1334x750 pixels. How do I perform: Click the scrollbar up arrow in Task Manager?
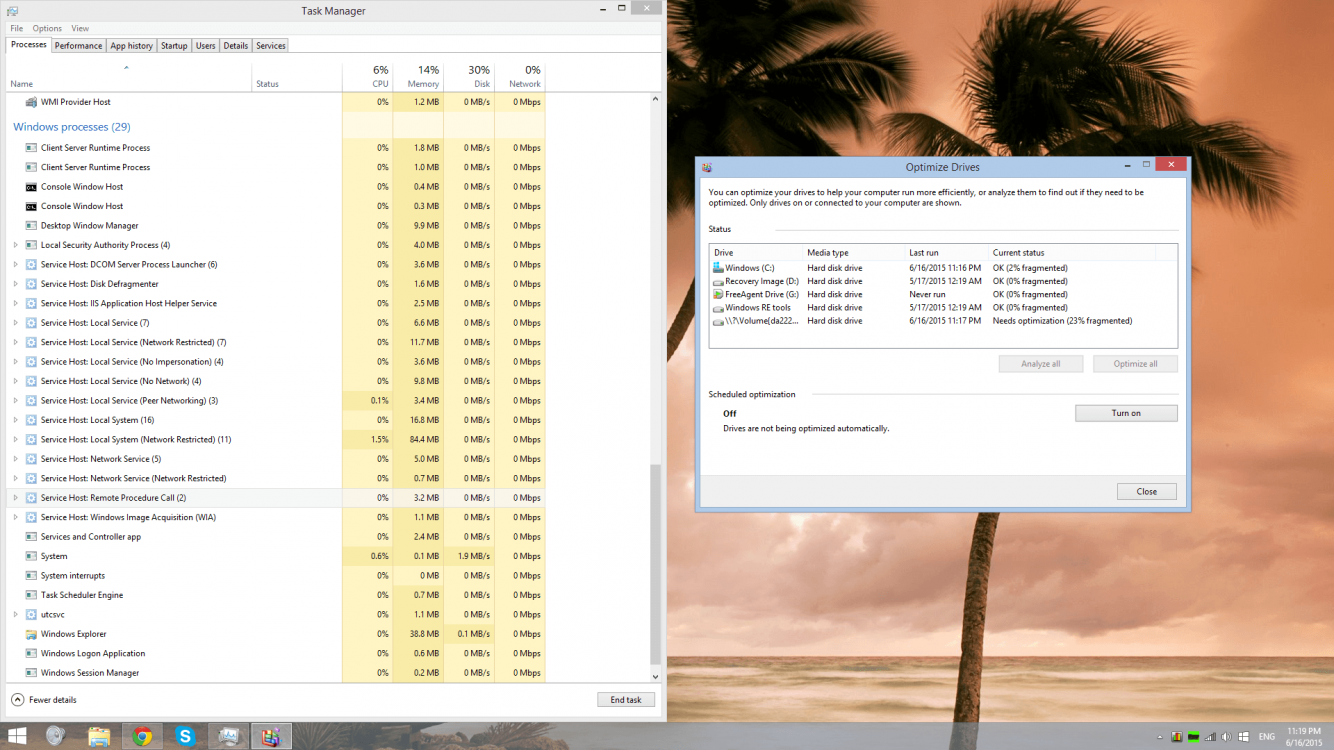[656, 99]
